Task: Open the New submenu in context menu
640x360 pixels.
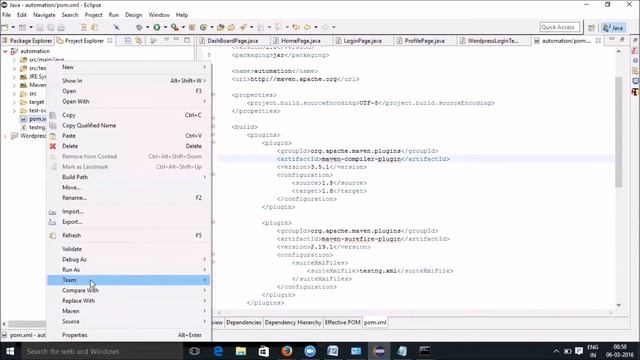Action: click(x=129, y=67)
